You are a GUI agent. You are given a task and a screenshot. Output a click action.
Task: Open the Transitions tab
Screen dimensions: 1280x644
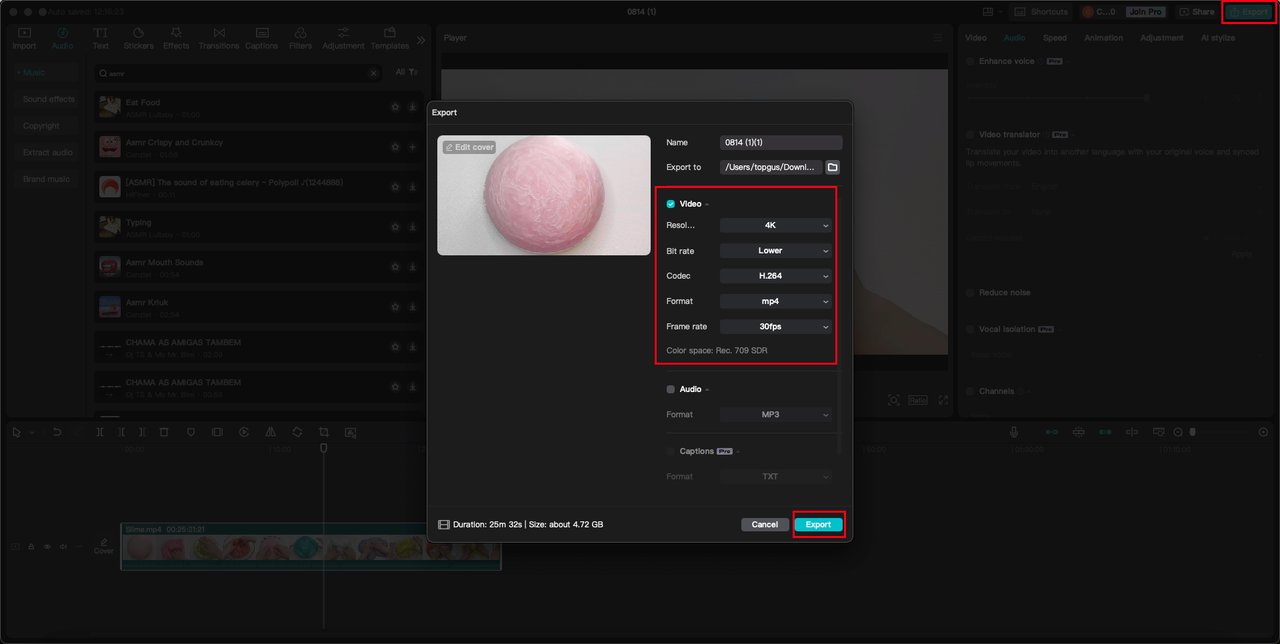[x=218, y=39]
